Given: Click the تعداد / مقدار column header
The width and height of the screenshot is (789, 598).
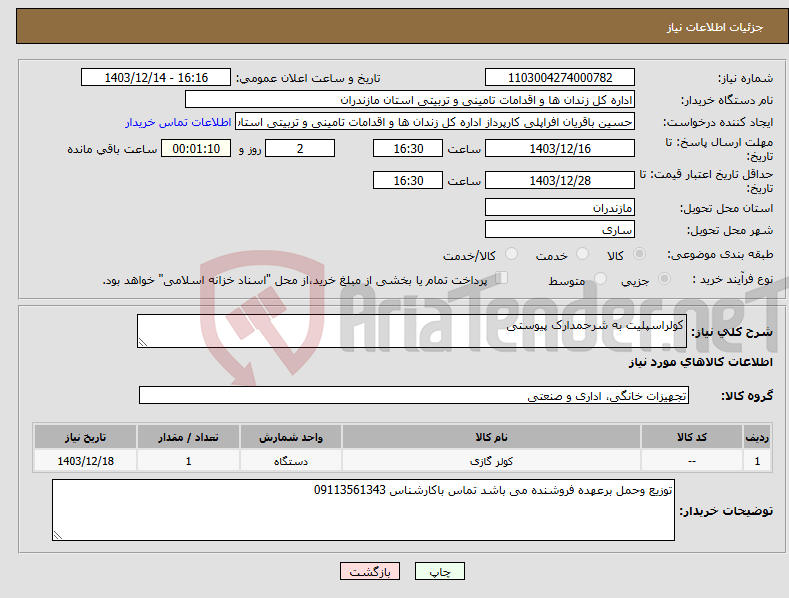Looking at the screenshot, I should point(188,437).
